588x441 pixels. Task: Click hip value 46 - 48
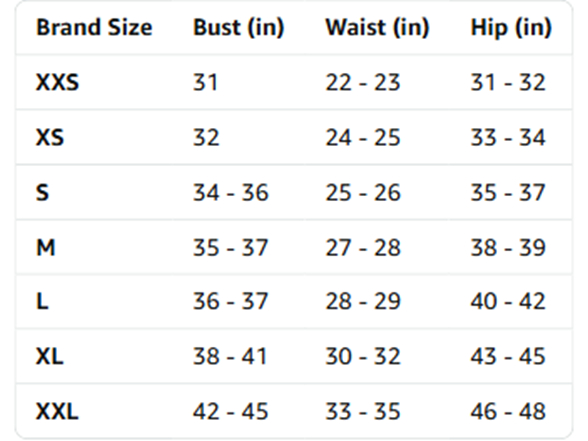pos(508,411)
